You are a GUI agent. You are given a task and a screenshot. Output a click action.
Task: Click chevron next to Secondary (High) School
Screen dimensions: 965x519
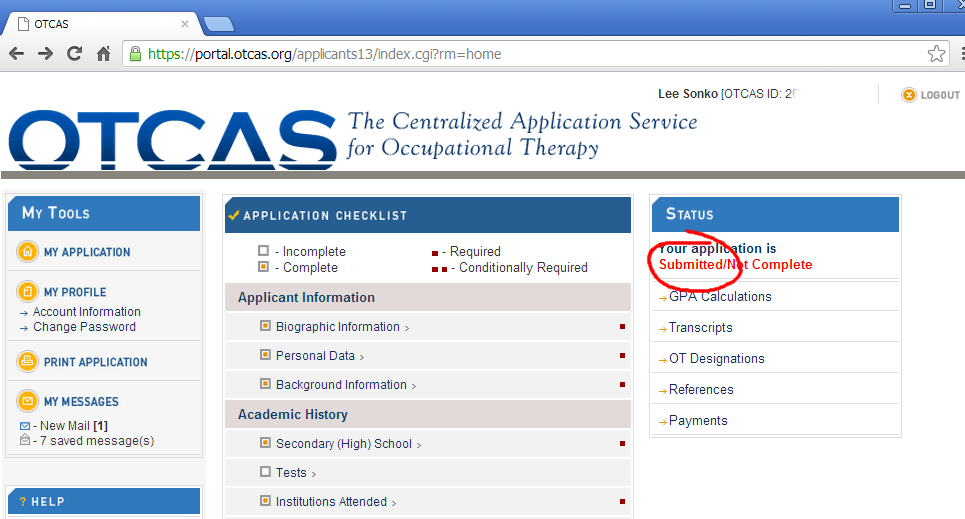pos(419,445)
